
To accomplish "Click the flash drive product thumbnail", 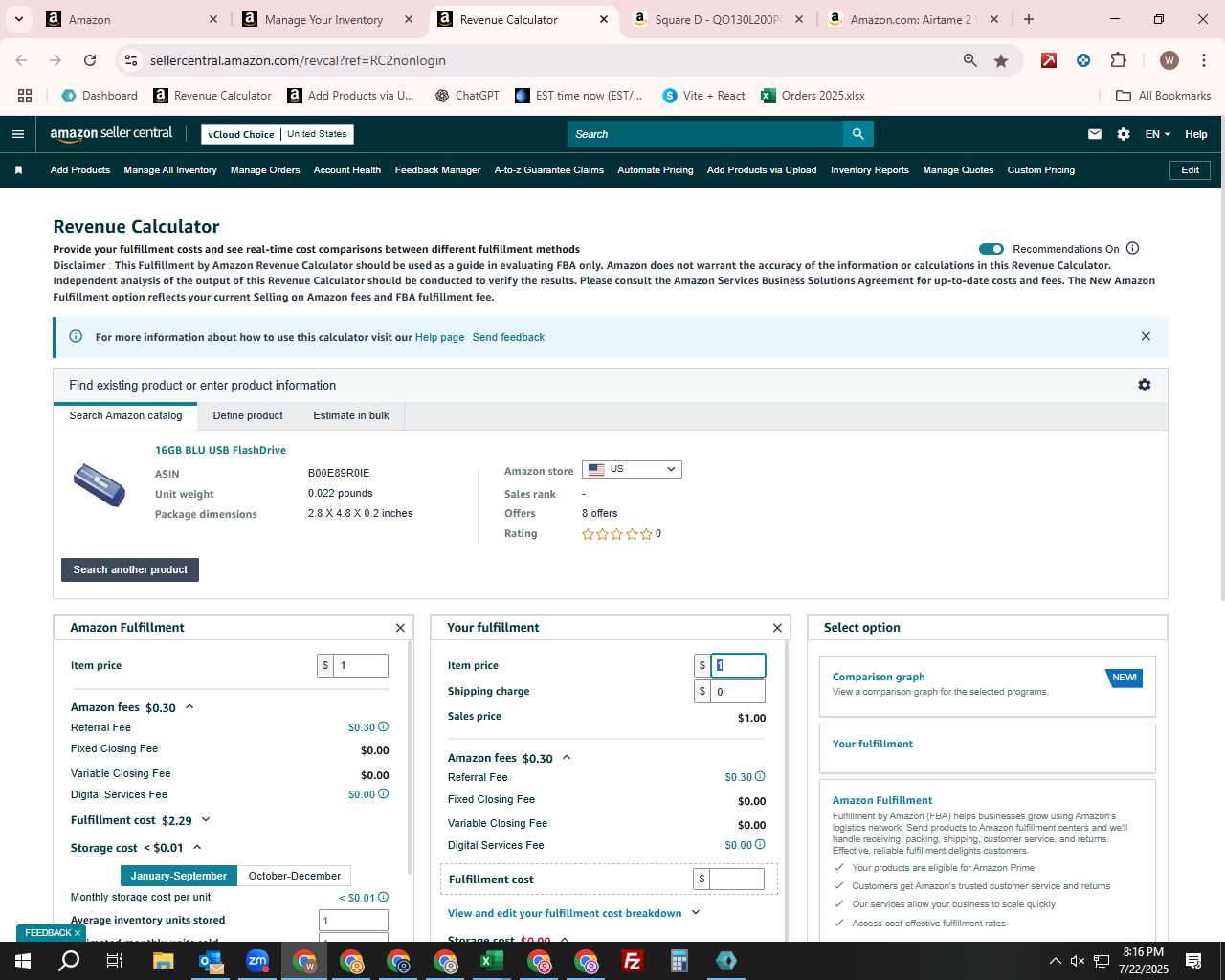I will (x=100, y=484).
